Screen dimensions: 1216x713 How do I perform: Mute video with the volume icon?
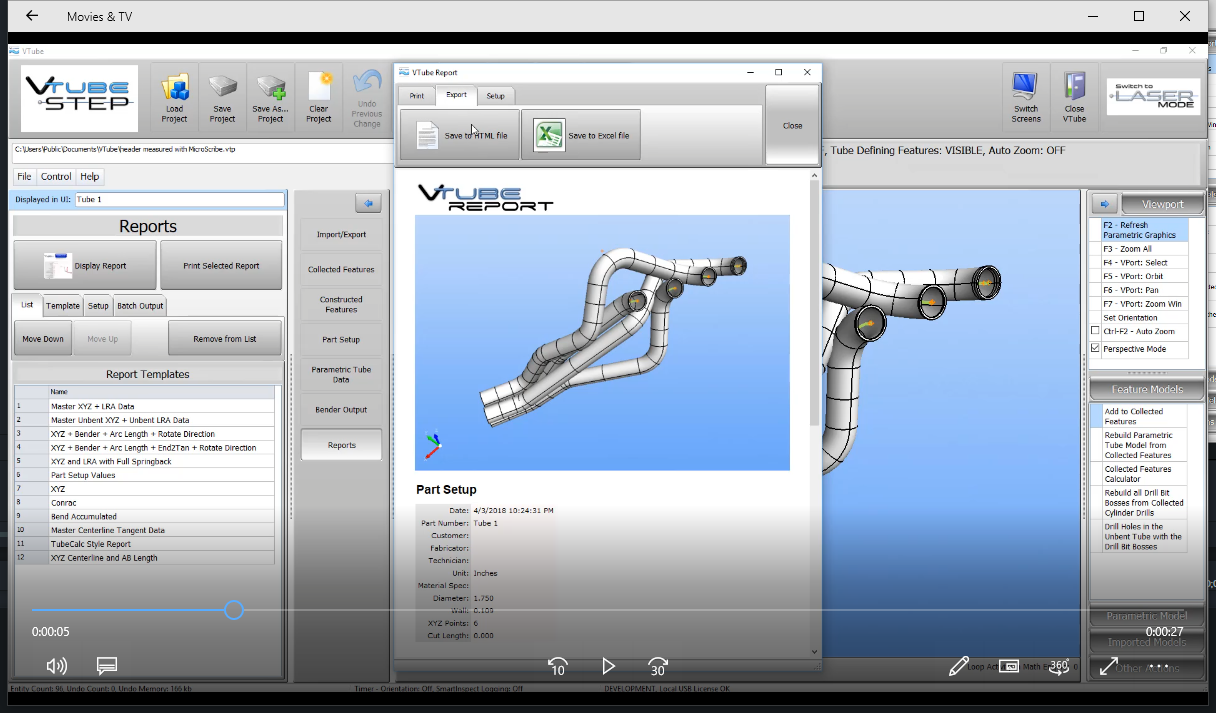(x=57, y=666)
